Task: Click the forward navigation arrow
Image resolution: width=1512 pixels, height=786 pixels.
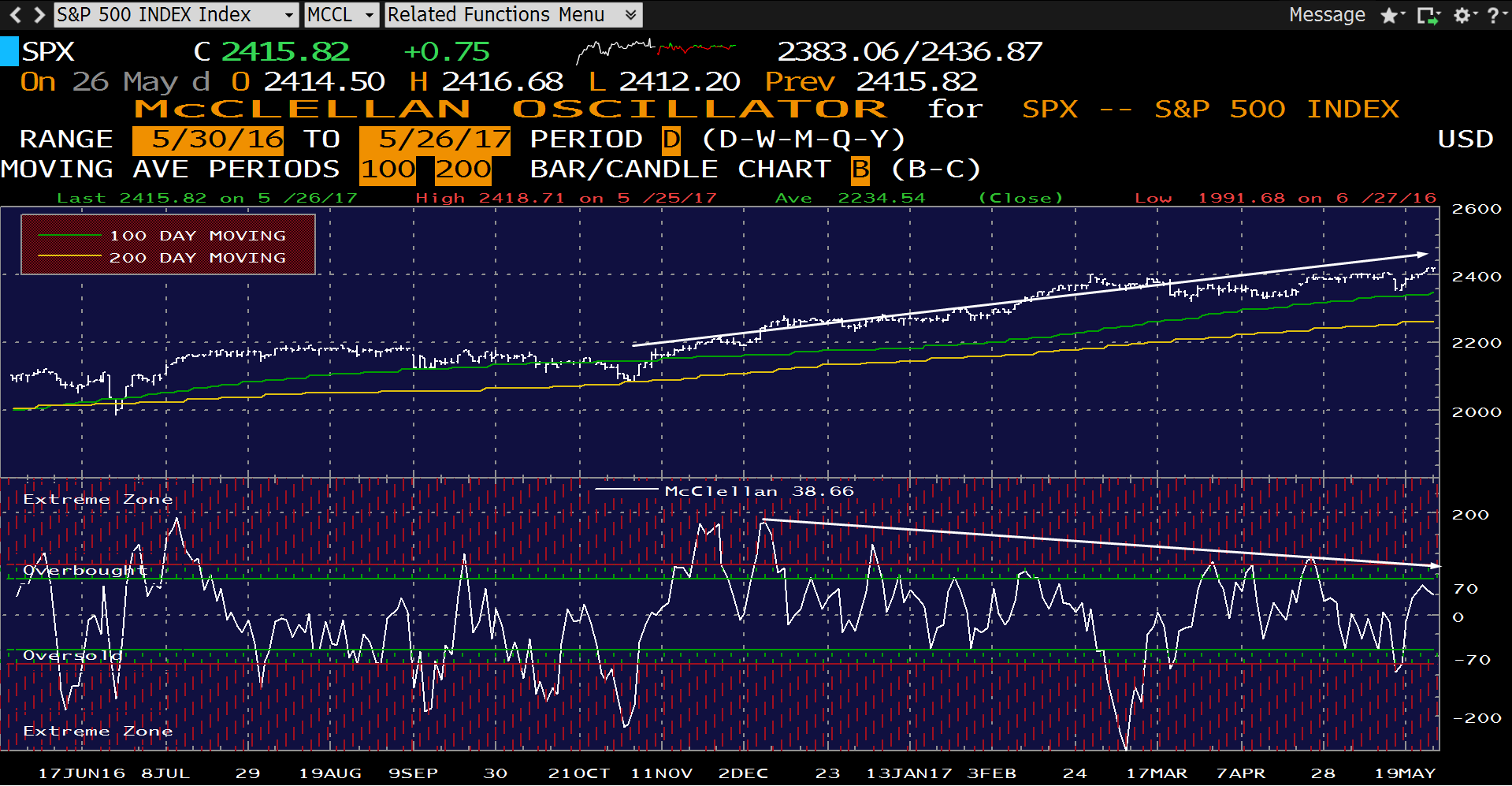Action: pyautogui.click(x=39, y=14)
